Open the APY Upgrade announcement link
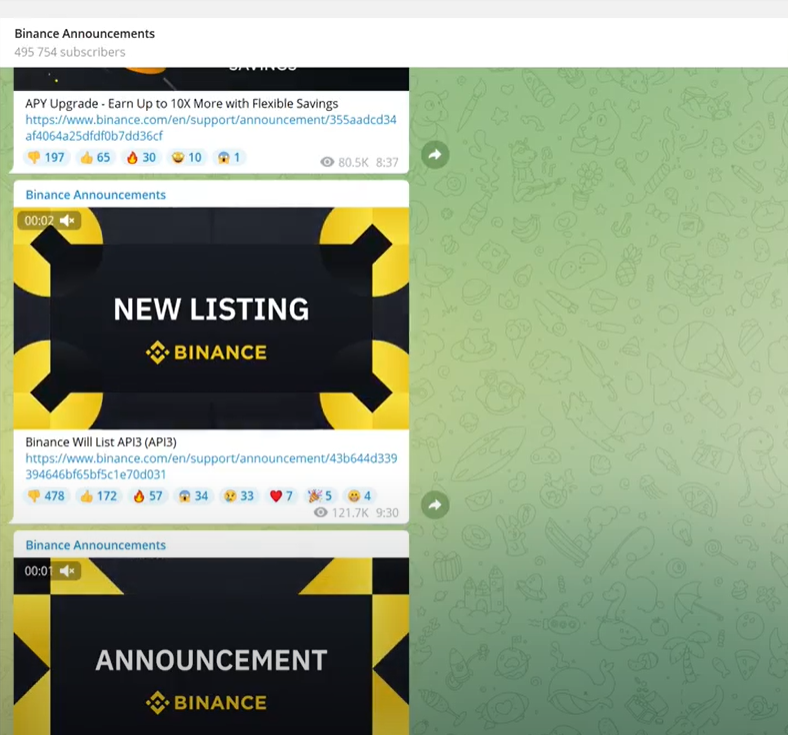 [x=211, y=128]
